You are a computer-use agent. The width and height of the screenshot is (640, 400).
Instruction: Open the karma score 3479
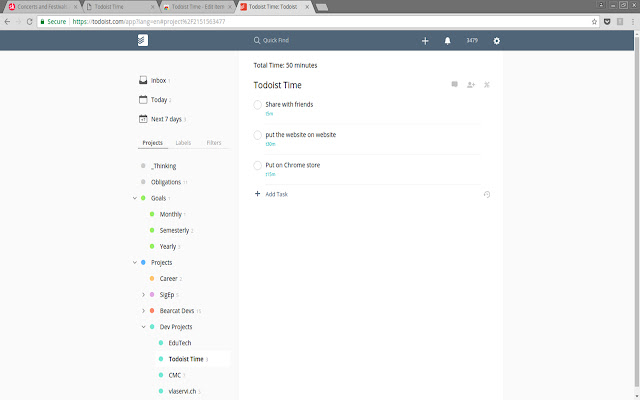pos(472,40)
